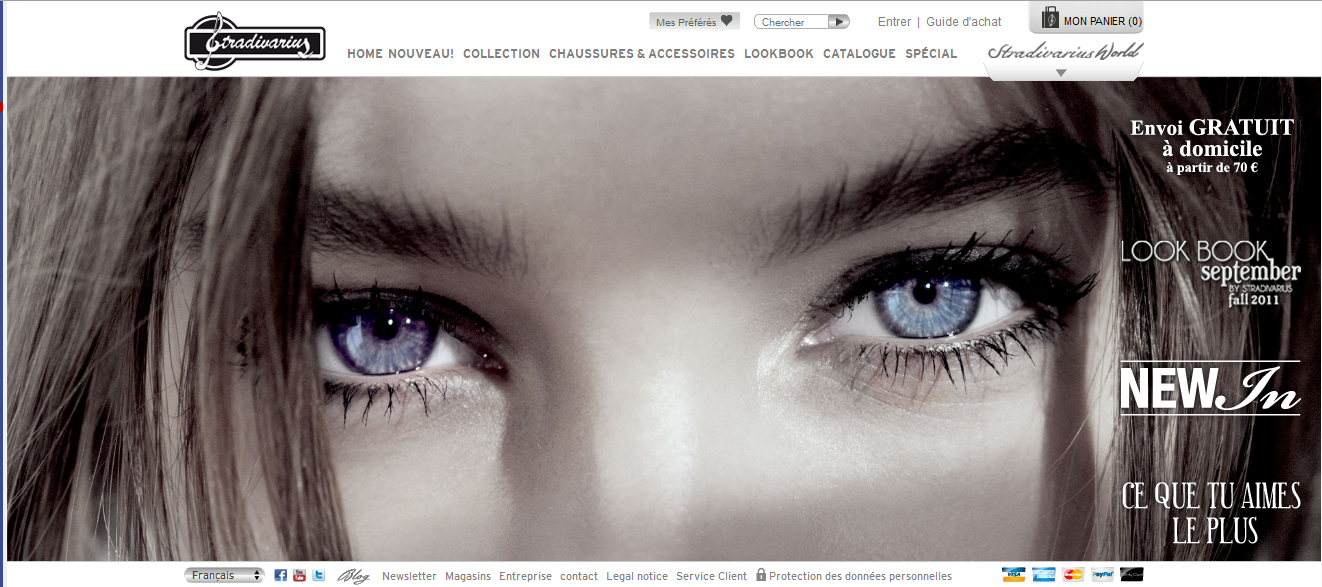Click the PayPal payment icon
This screenshot has height=587, width=1322.
pyautogui.click(x=1102, y=575)
